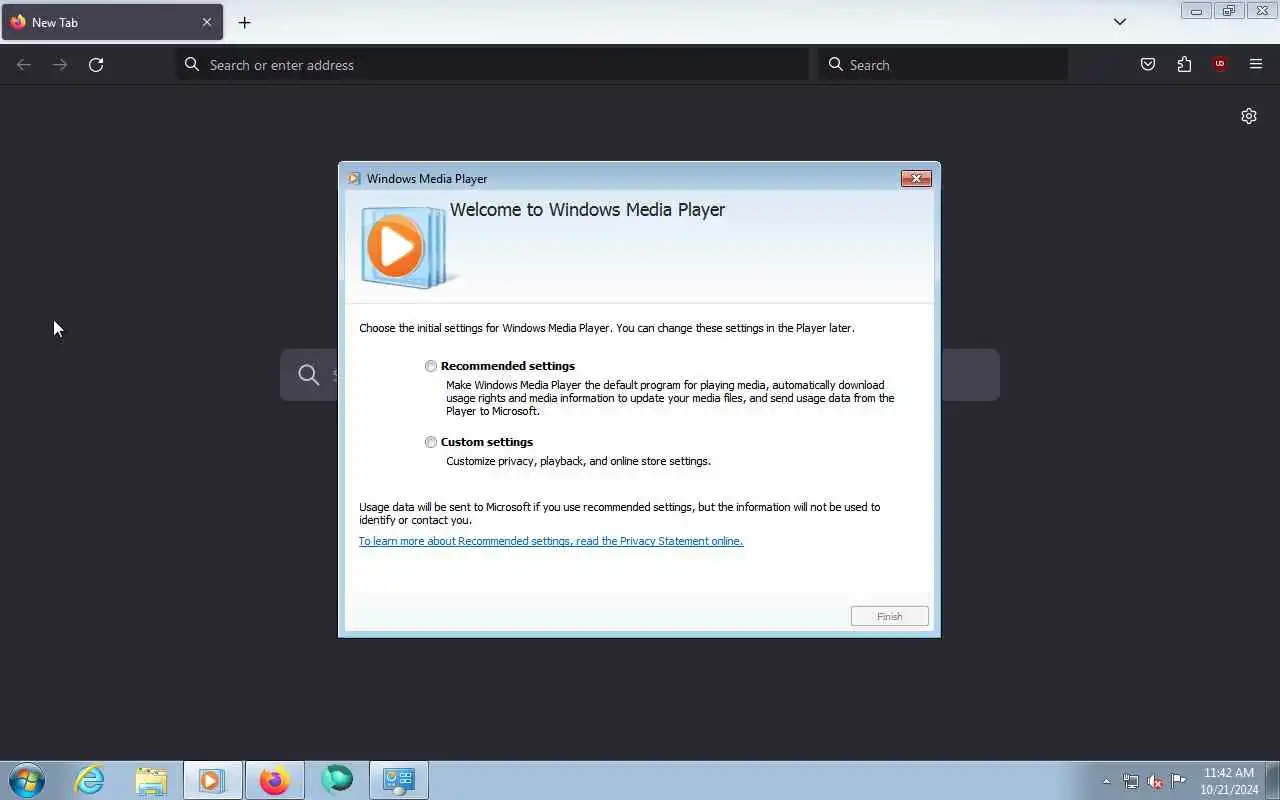Close the New Tab browser tab

click(x=207, y=22)
